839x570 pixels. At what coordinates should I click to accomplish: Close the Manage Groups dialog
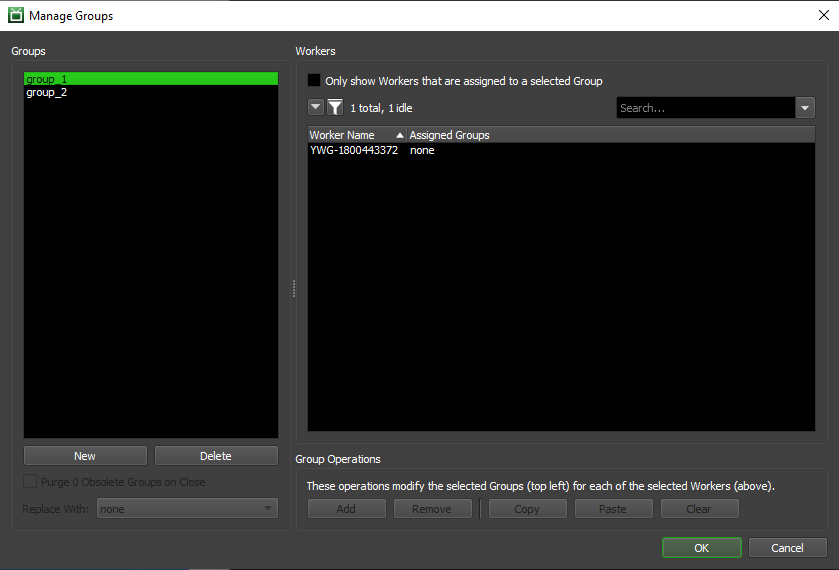click(822, 15)
